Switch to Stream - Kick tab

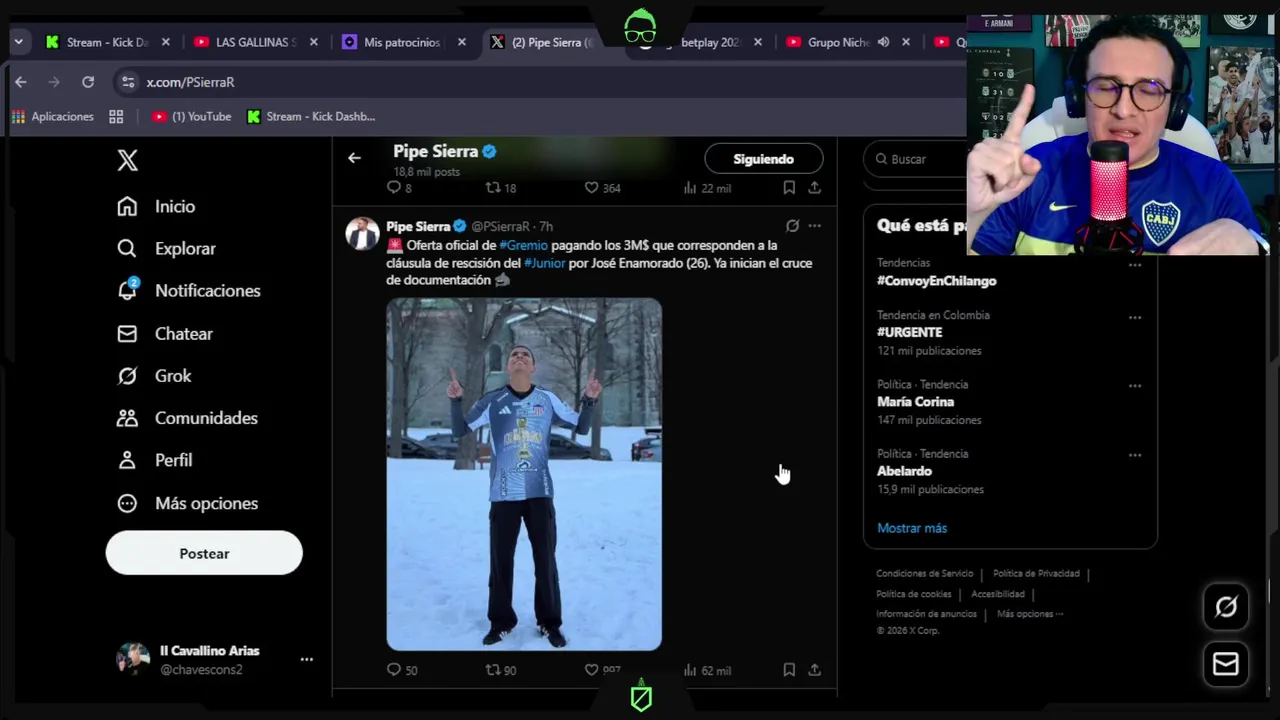pos(107,42)
